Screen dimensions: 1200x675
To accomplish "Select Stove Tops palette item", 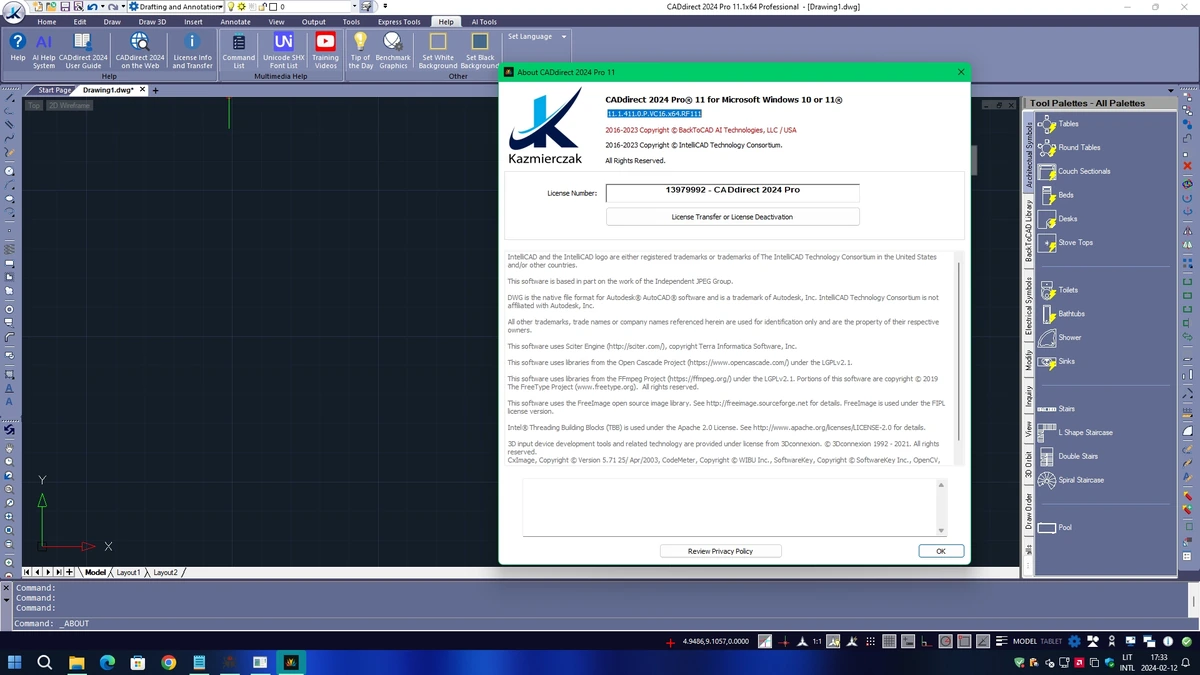I will tap(1065, 242).
